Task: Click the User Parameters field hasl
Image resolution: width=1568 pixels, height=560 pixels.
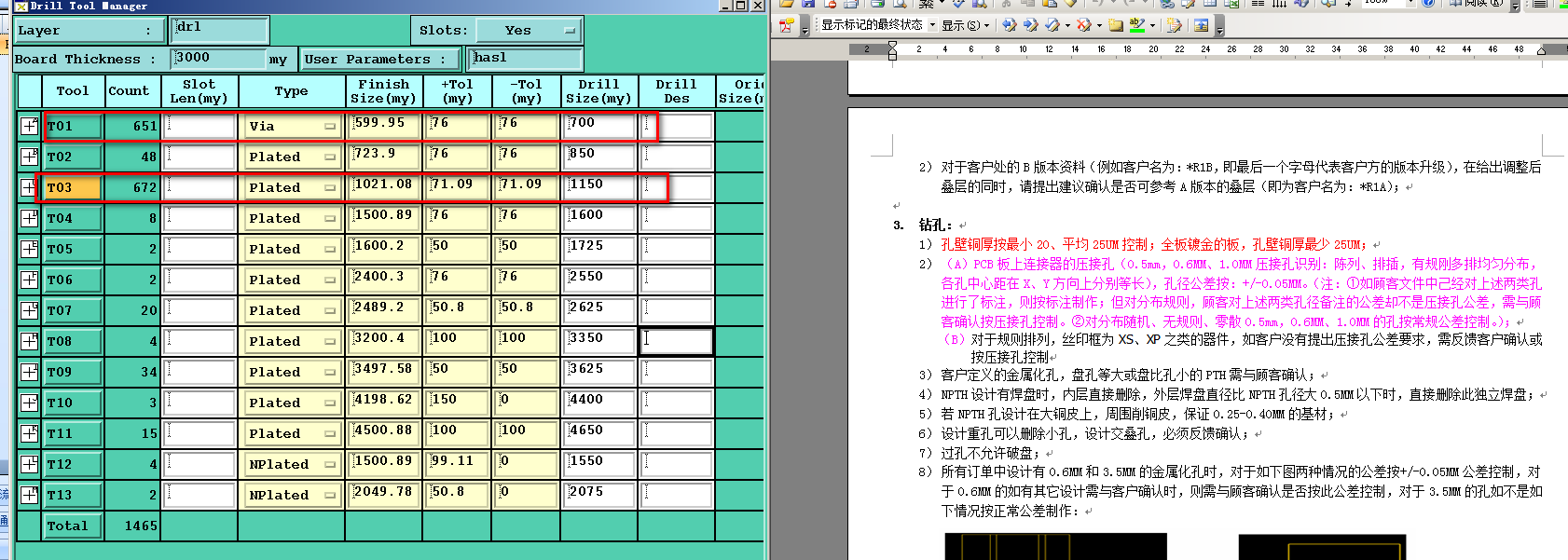Action: point(525,59)
